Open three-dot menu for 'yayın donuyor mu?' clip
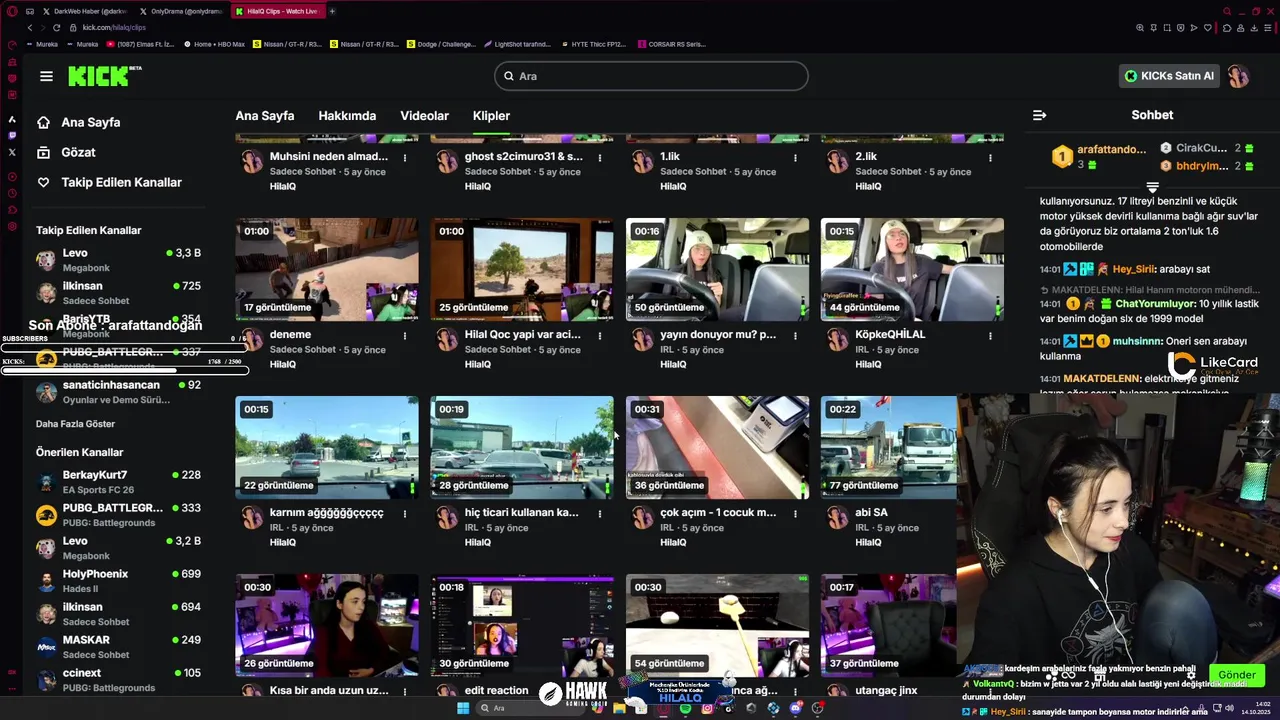This screenshot has height=720, width=1280. tap(795, 336)
